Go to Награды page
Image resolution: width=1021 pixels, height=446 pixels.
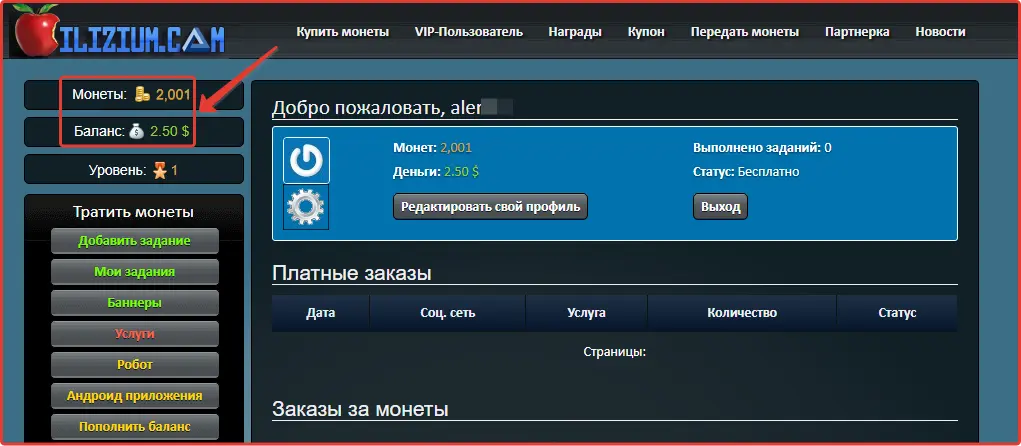pyautogui.click(x=575, y=32)
